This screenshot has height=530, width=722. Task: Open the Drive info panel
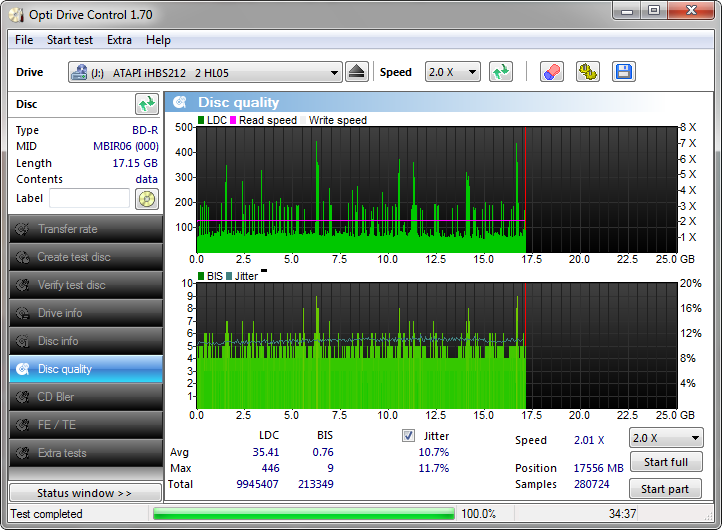[86, 313]
